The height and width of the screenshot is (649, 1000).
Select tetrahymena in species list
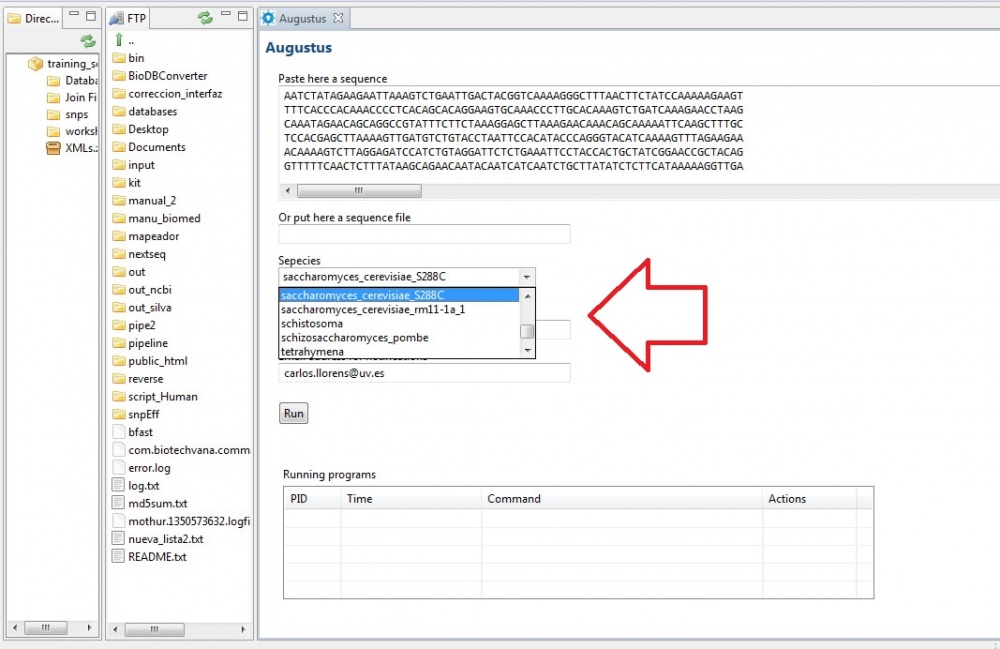[313, 352]
